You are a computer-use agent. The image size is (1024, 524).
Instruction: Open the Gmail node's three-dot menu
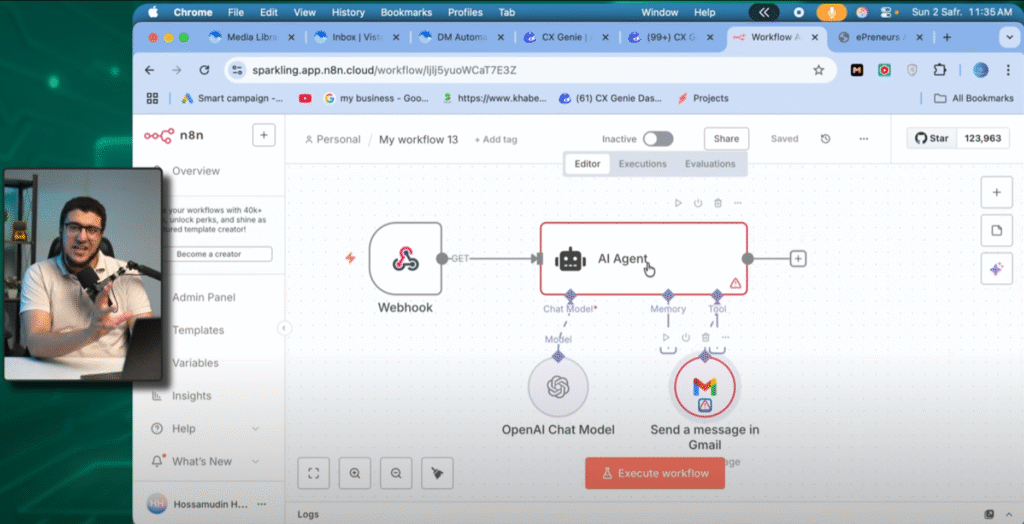click(x=725, y=337)
